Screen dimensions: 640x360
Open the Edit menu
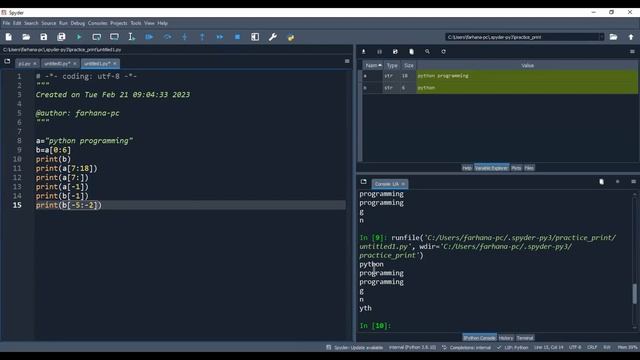click(17, 23)
